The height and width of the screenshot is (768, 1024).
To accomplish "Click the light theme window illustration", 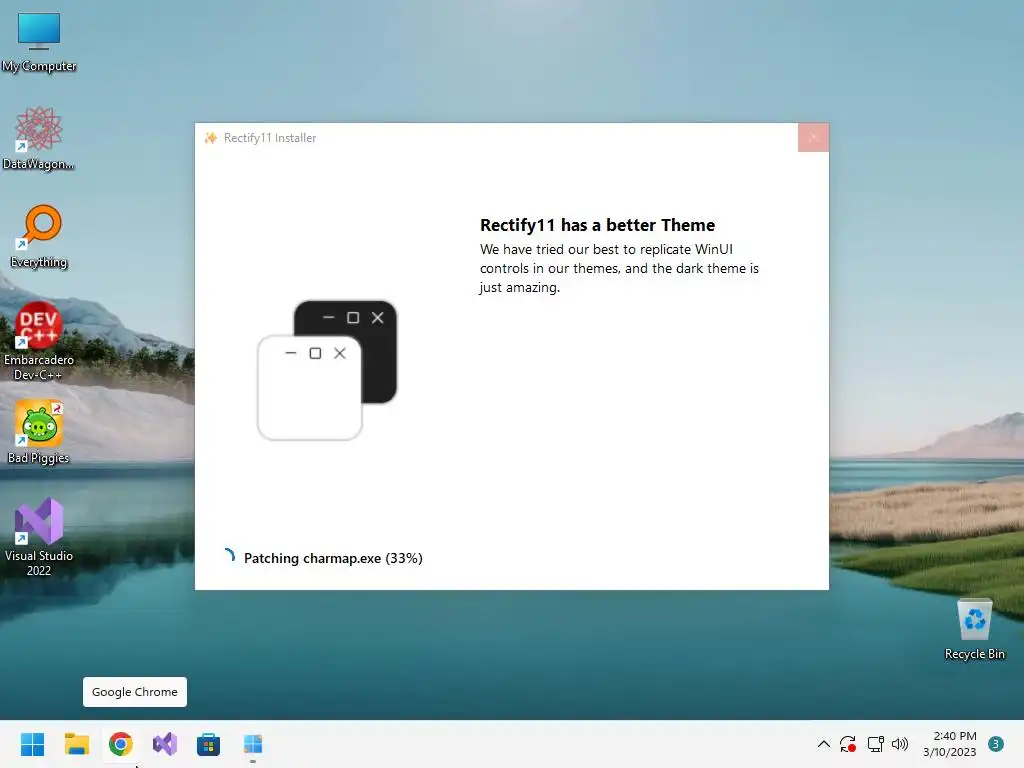I will [310, 388].
